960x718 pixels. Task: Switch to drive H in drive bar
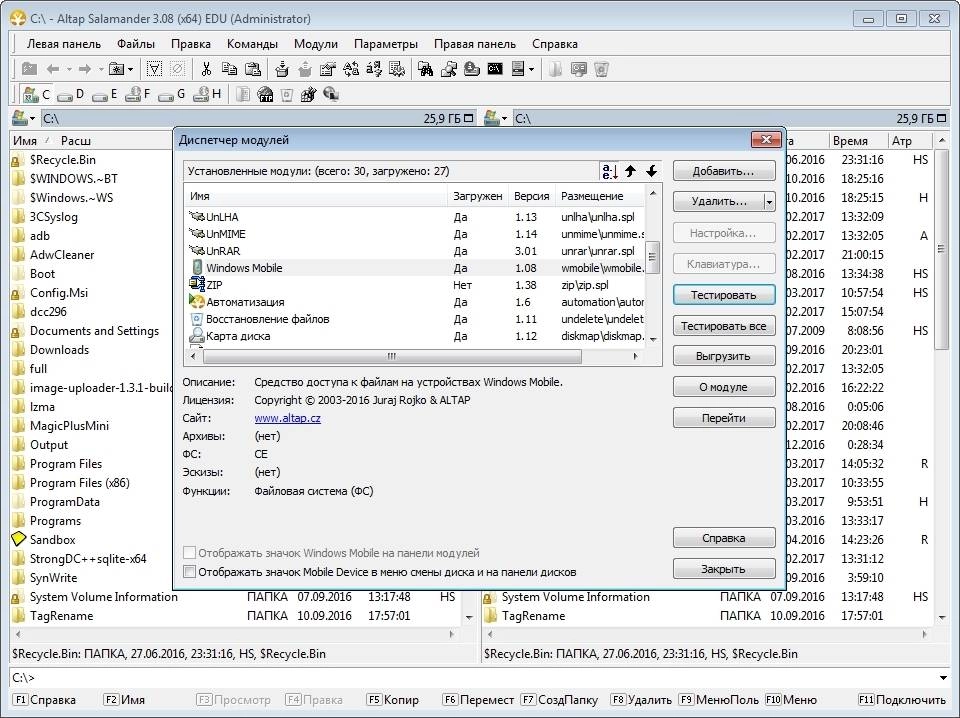coord(206,94)
